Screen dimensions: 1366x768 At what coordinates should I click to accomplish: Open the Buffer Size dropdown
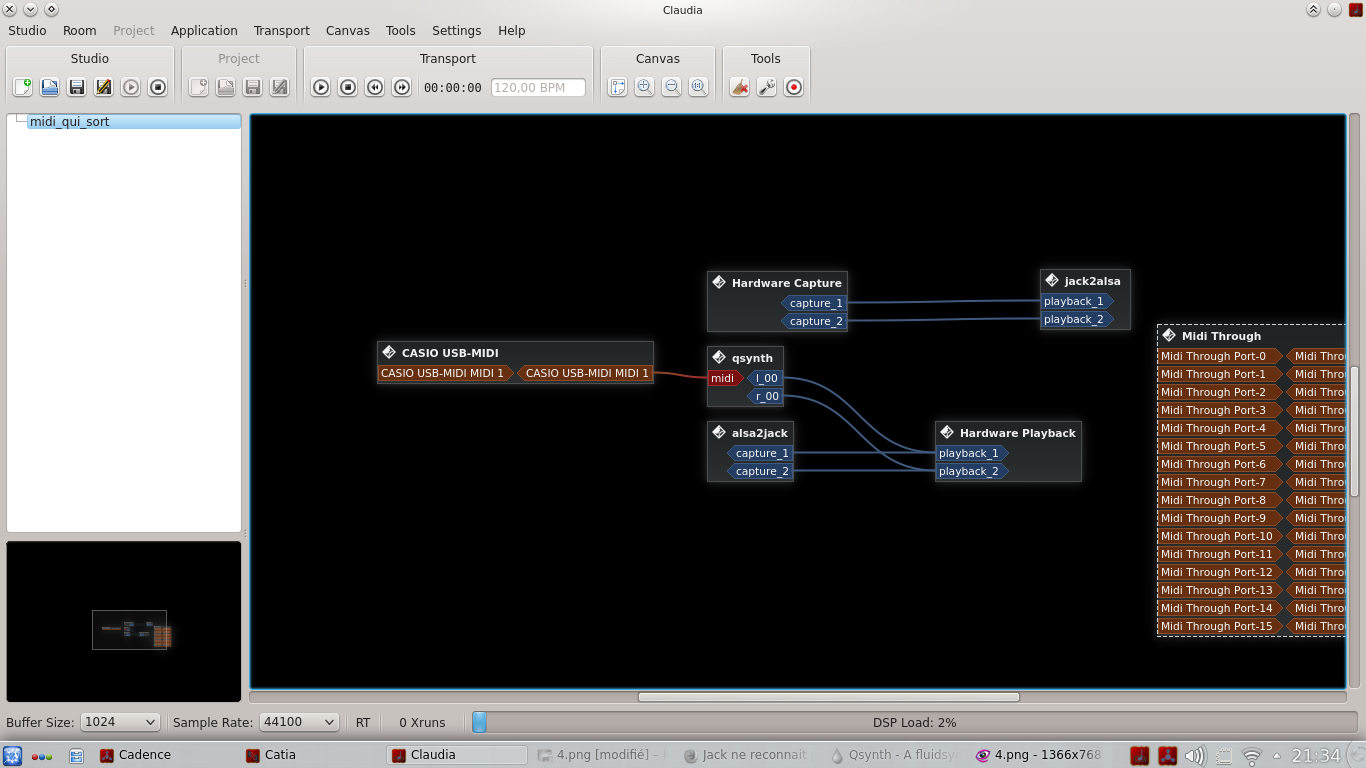[x=120, y=722]
